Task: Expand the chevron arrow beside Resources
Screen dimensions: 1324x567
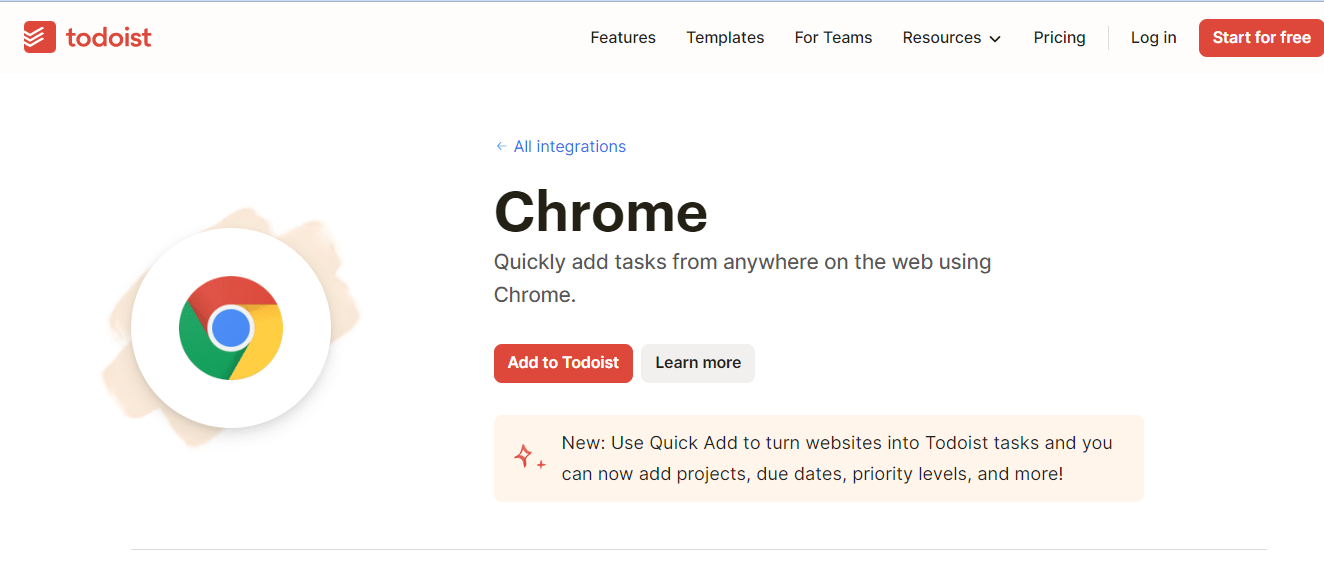Action: click(995, 39)
